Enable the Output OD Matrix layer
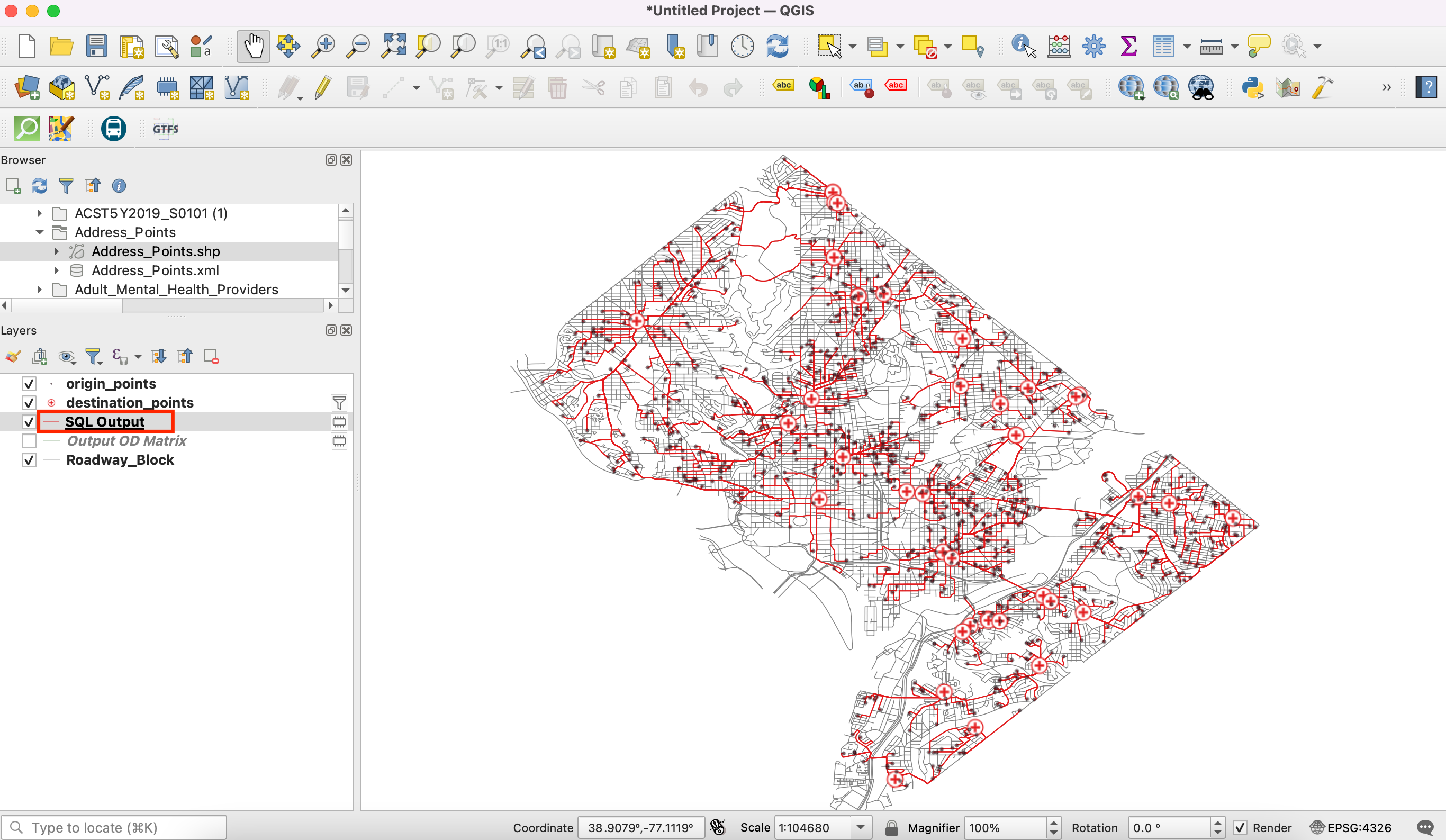 click(x=29, y=441)
